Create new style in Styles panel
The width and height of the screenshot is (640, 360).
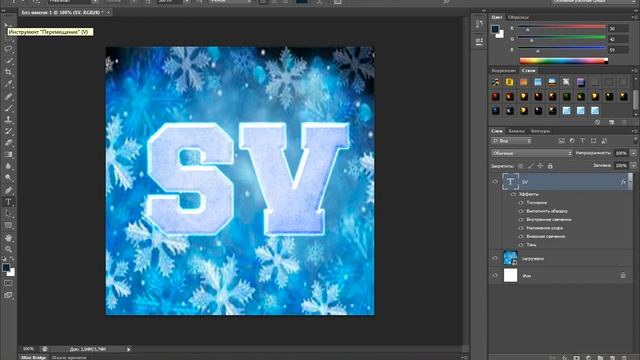tap(611, 122)
